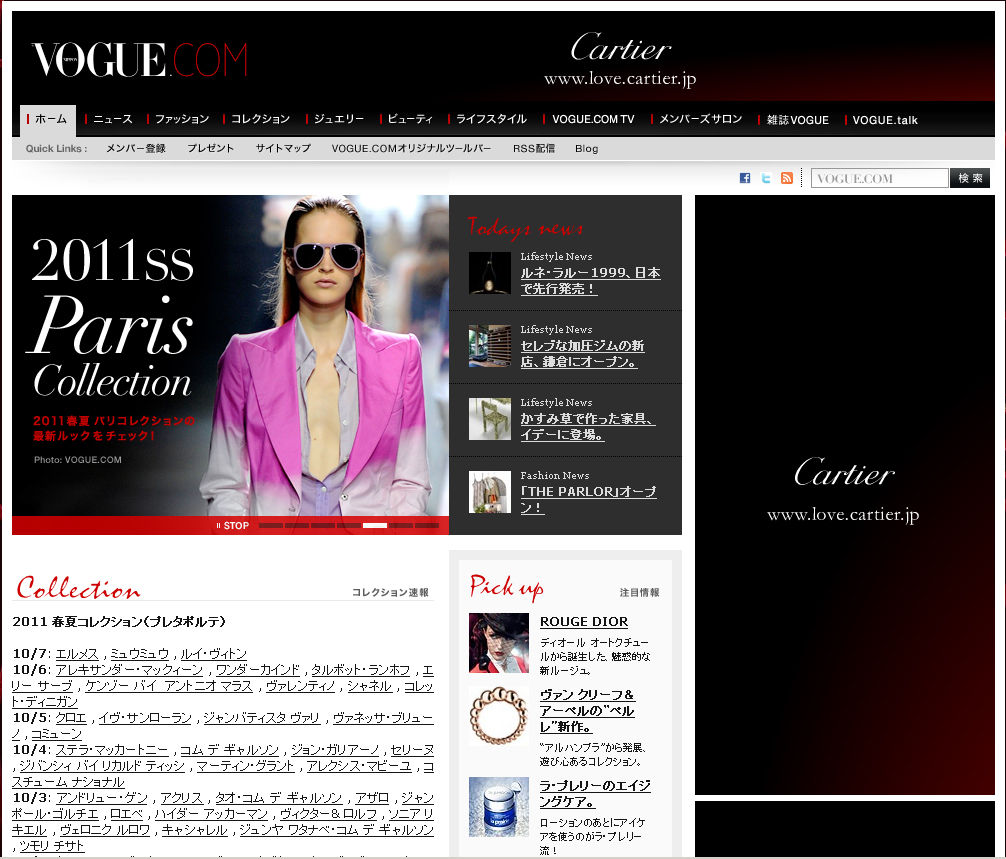Screen dimensions: 1006x859
Task: Click the Rouge Dior model thumbnail
Action: coord(499,643)
